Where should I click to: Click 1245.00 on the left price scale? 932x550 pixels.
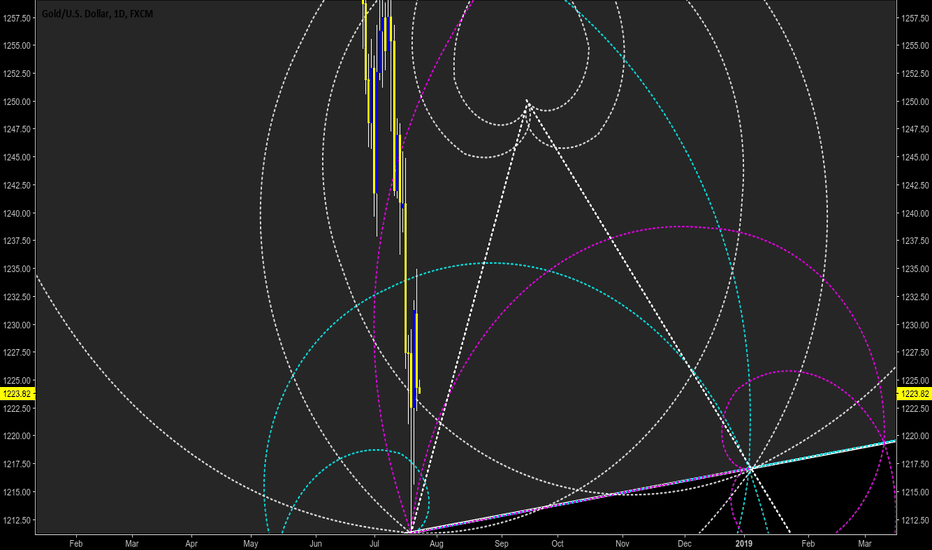click(17, 158)
